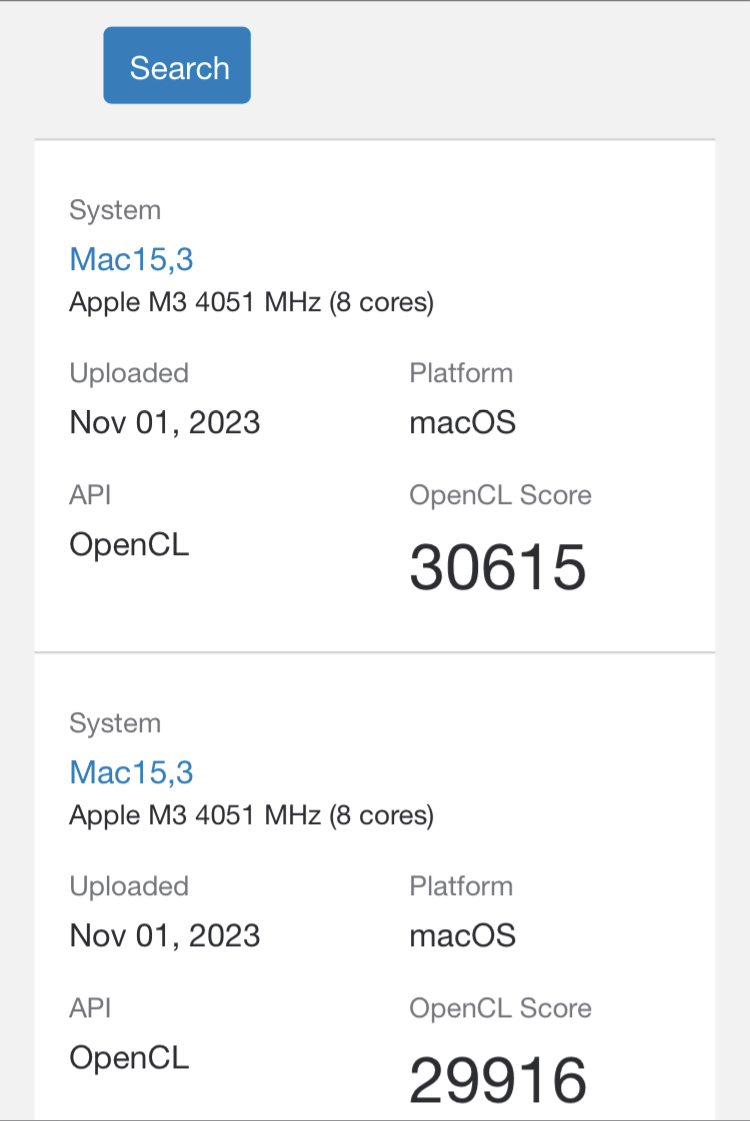Viewport: 750px width, 1121px height.
Task: Click macOS platform value in second card
Action: tap(463, 936)
